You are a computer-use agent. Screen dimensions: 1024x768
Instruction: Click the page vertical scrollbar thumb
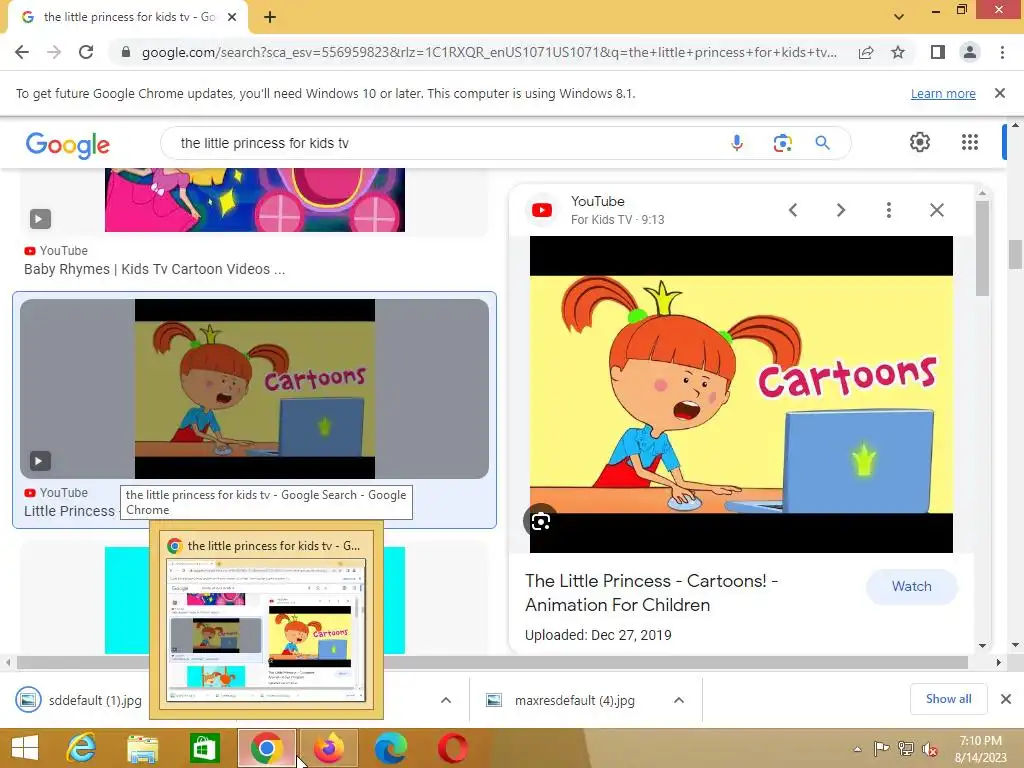(x=1014, y=255)
